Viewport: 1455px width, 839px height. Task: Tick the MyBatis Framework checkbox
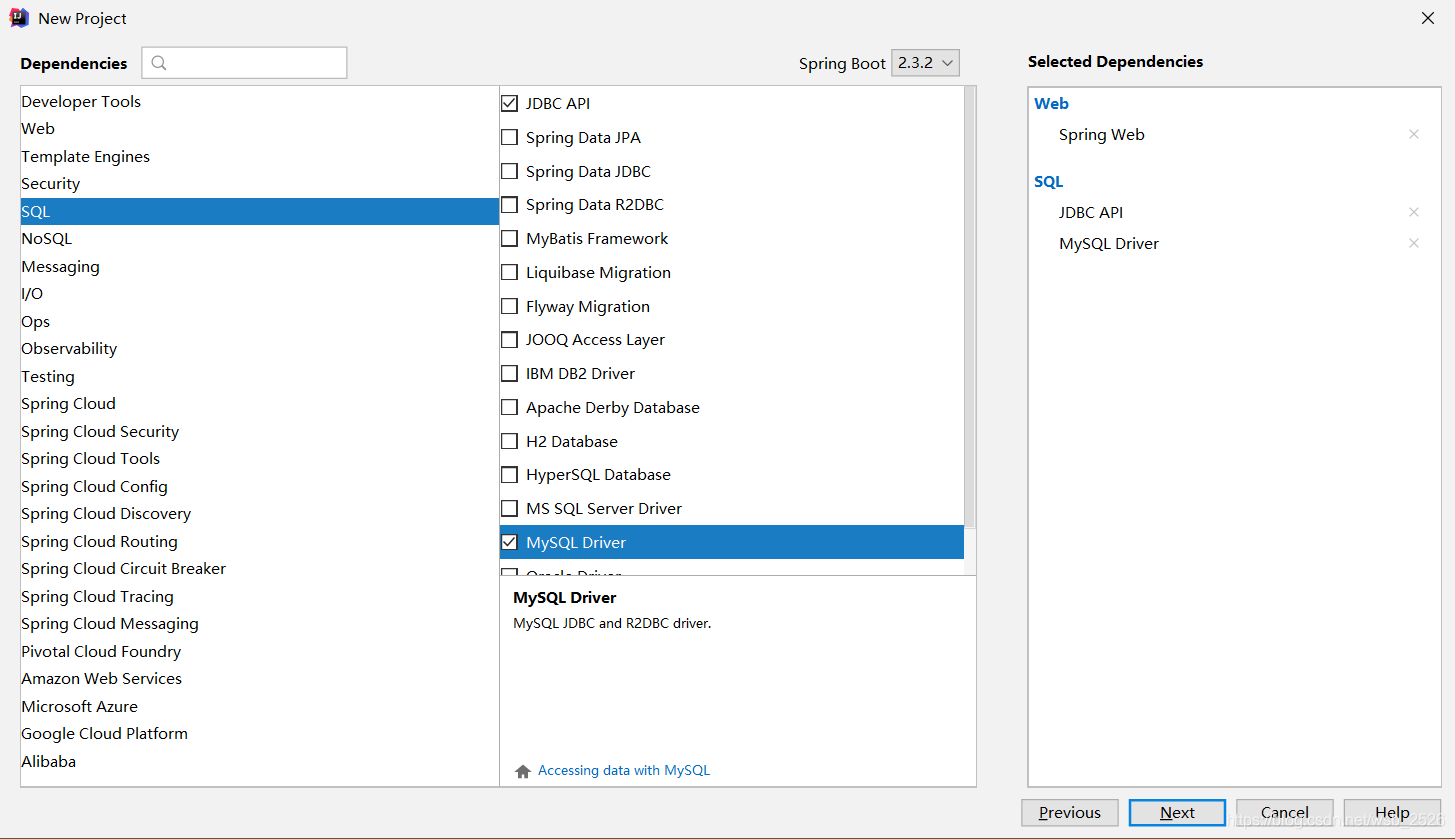(x=510, y=238)
